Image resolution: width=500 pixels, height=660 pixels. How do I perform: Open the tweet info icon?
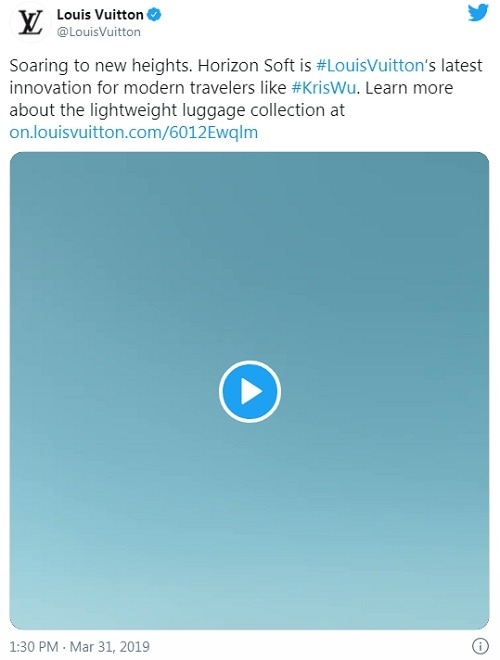coord(481,645)
